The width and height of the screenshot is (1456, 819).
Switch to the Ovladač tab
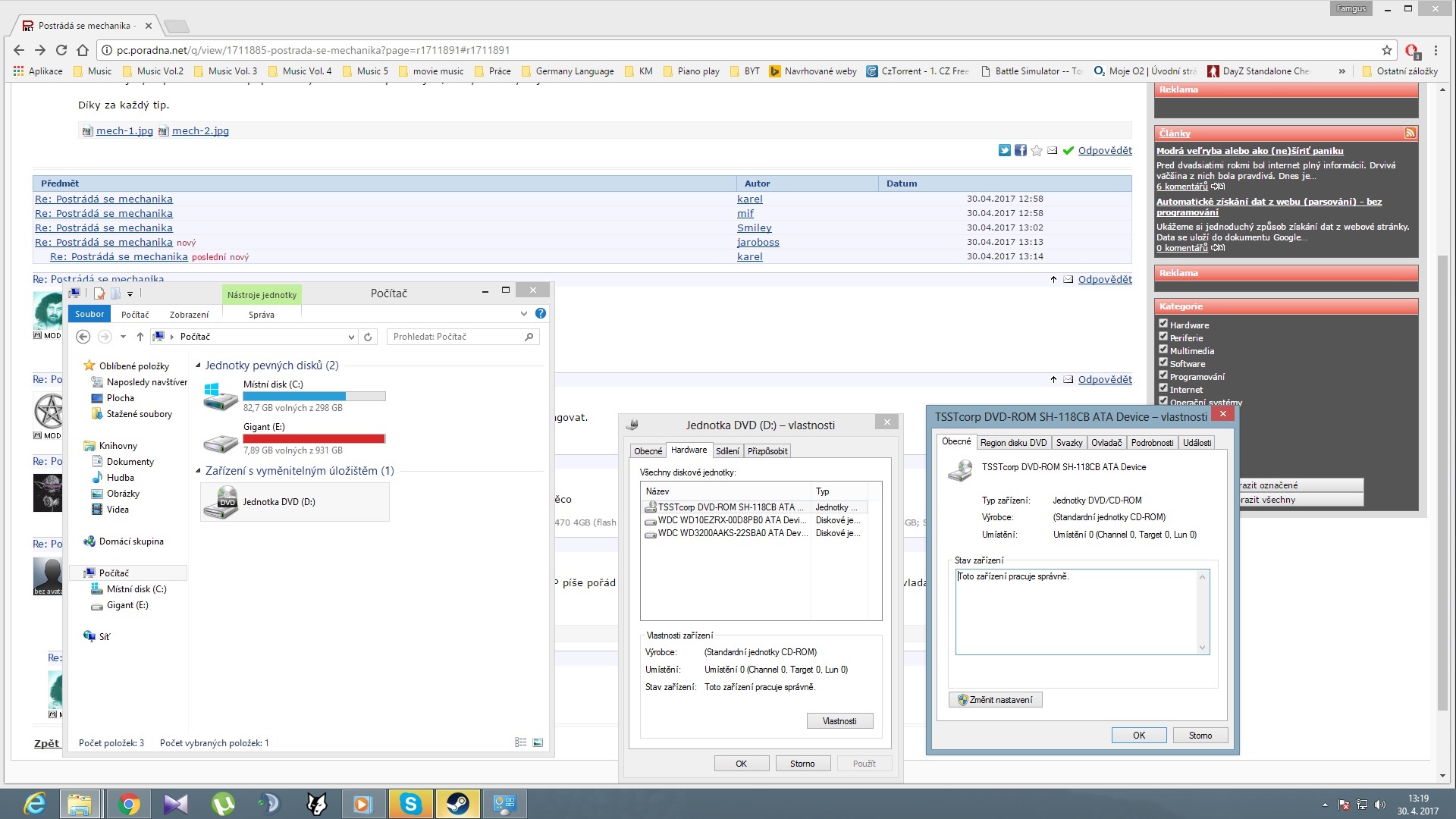point(1106,443)
